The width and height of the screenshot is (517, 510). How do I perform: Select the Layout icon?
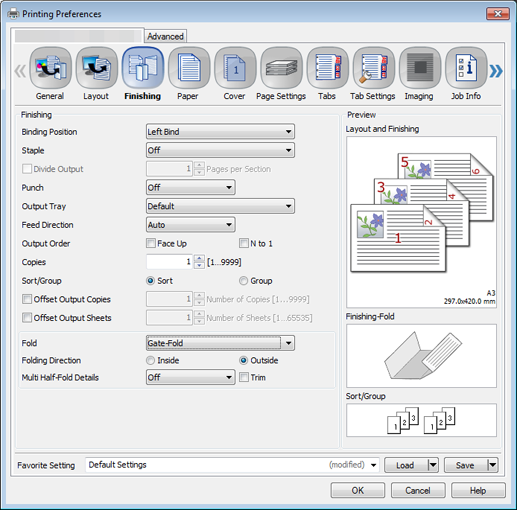click(x=97, y=68)
